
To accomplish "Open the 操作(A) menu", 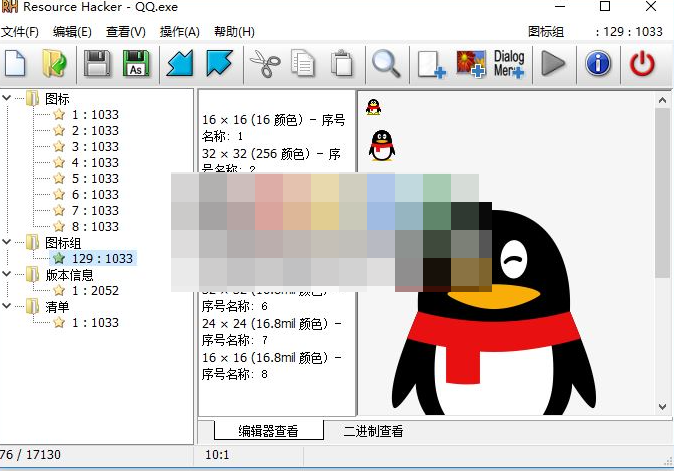I will click(180, 32).
